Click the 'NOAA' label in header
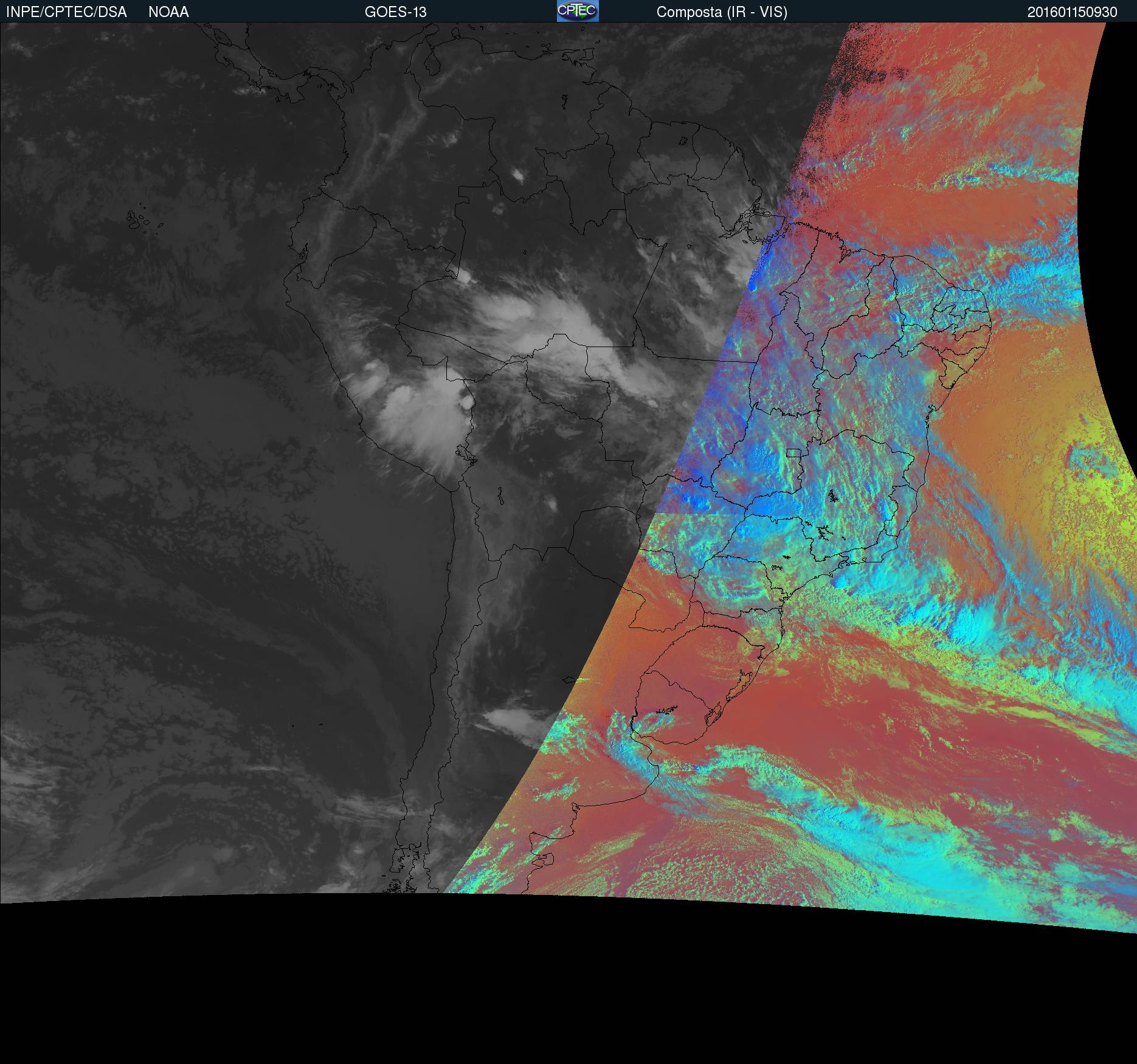The height and width of the screenshot is (1064, 1137). pyautogui.click(x=168, y=12)
